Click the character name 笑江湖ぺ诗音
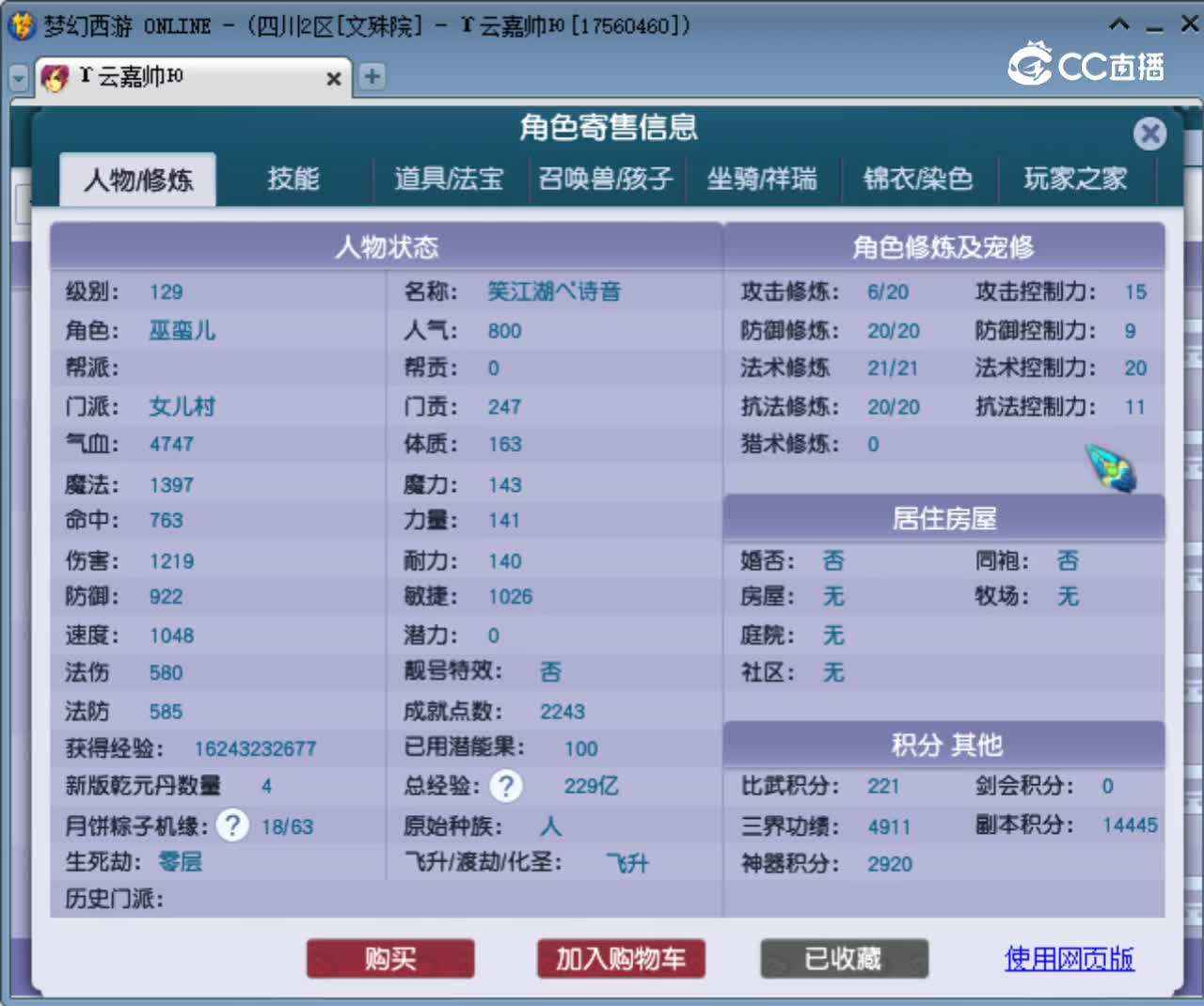 (x=554, y=291)
